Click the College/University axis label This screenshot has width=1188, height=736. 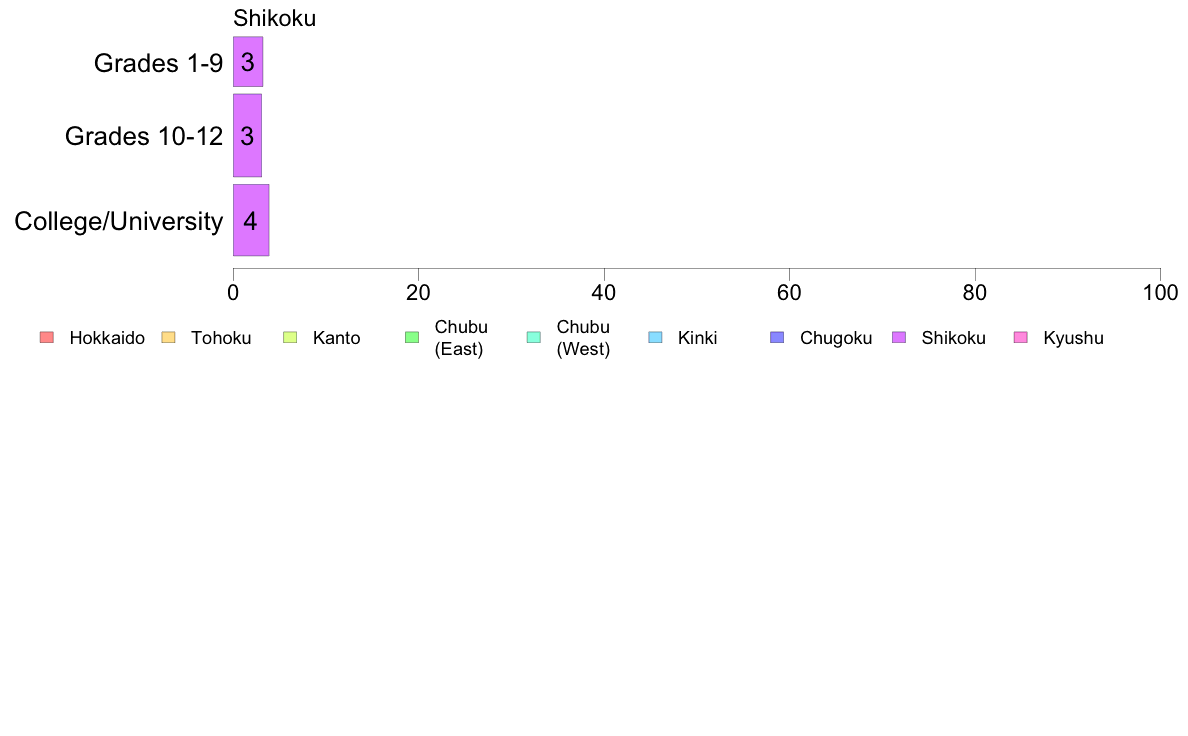point(119,221)
